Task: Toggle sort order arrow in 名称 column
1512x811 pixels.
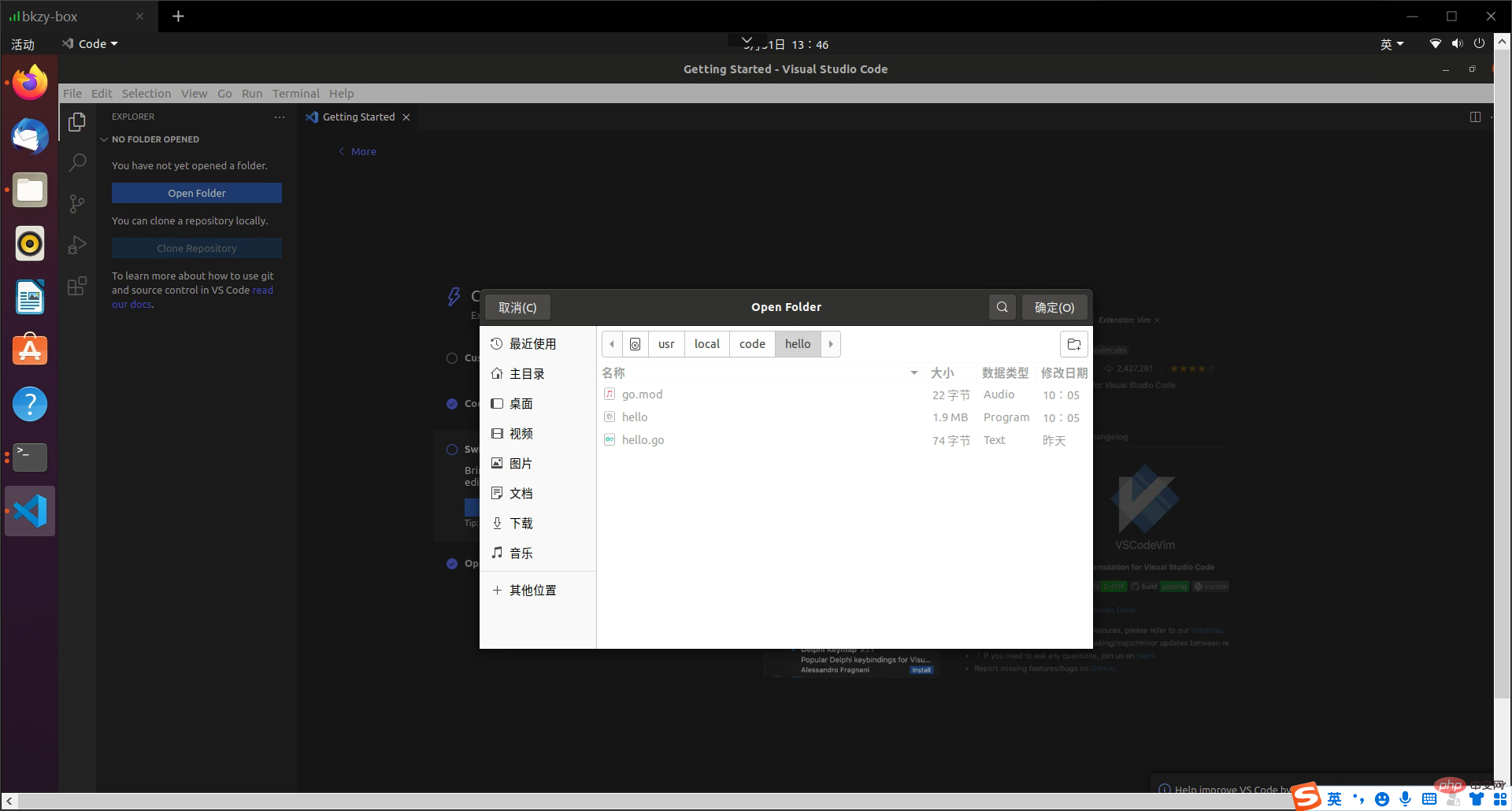Action: pos(913,372)
